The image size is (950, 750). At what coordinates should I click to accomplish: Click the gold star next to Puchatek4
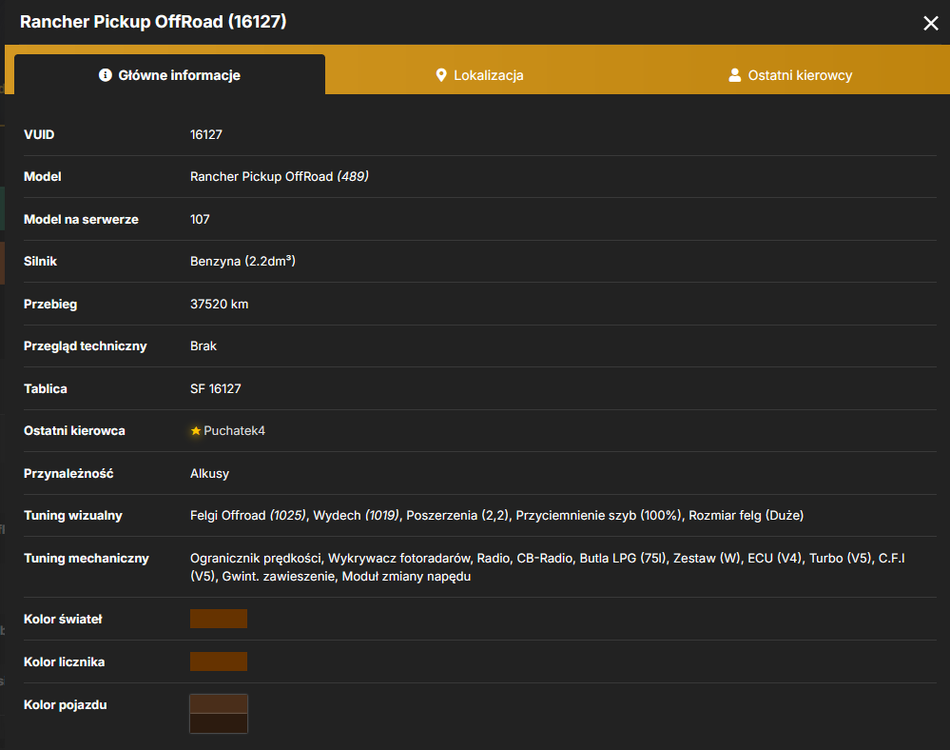coord(196,431)
